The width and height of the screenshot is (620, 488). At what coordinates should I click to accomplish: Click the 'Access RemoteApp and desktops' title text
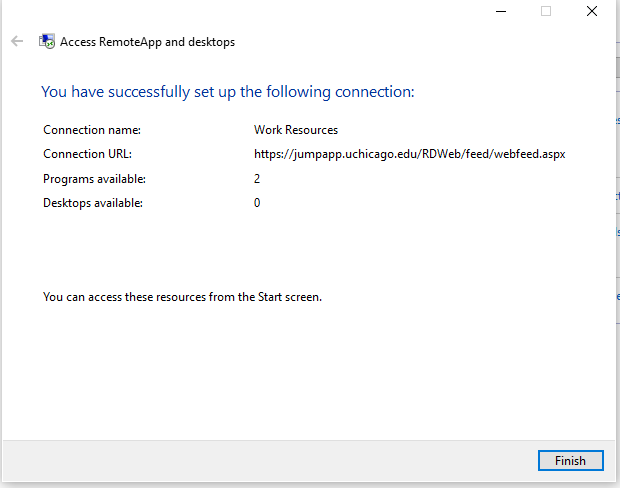tap(147, 42)
